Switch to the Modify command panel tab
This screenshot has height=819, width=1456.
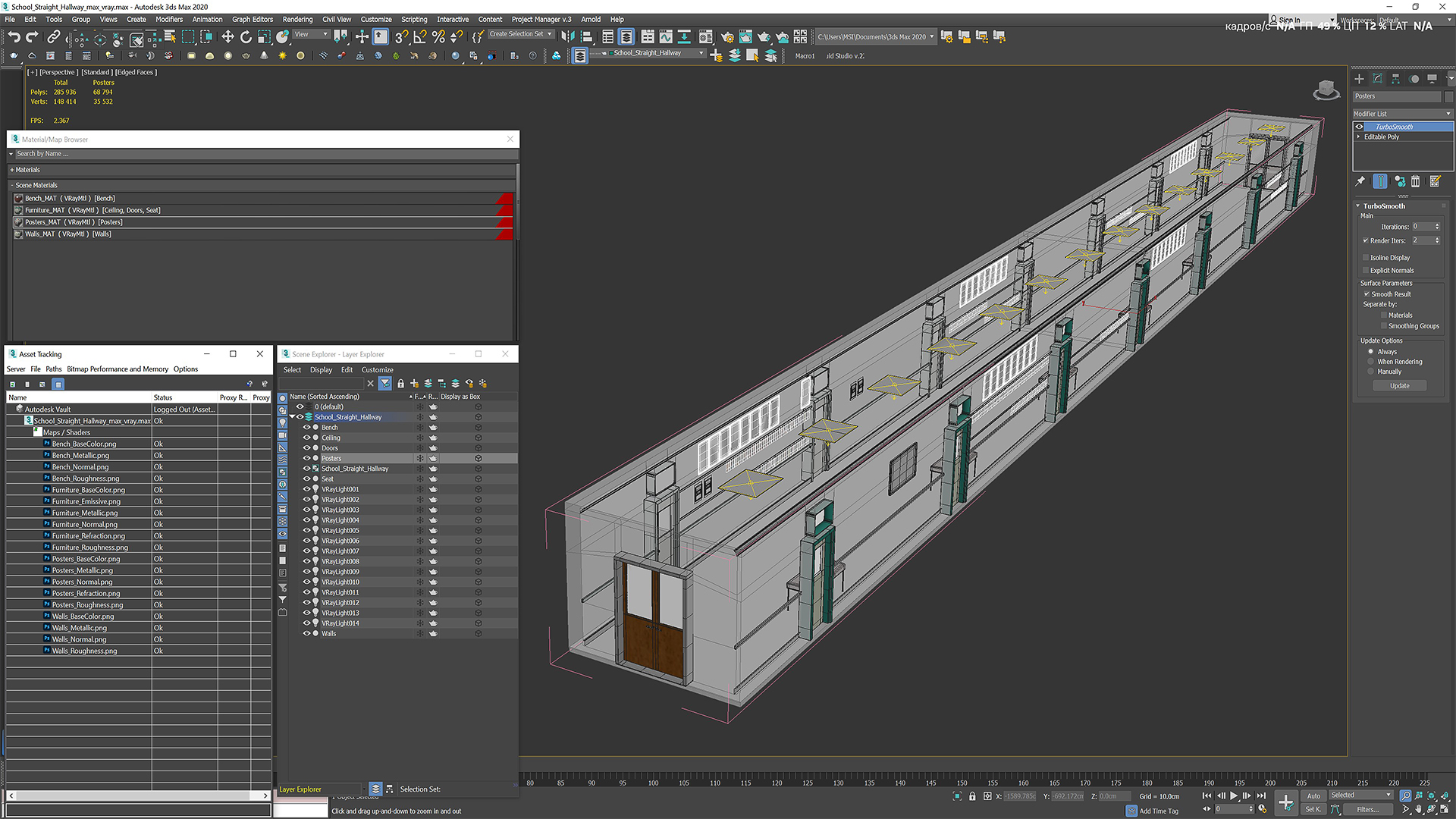point(1377,78)
